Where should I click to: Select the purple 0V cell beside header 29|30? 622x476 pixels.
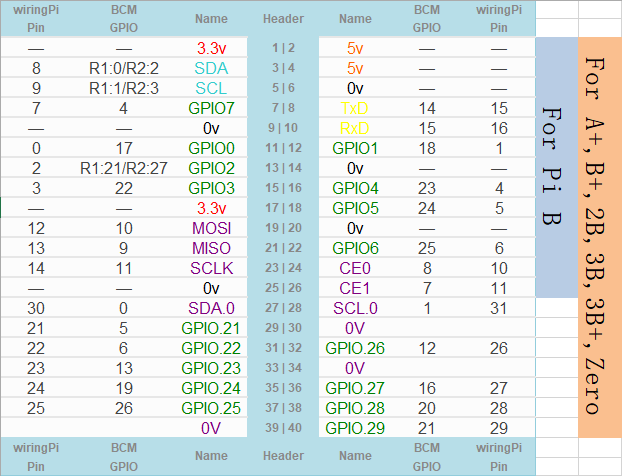355,328
